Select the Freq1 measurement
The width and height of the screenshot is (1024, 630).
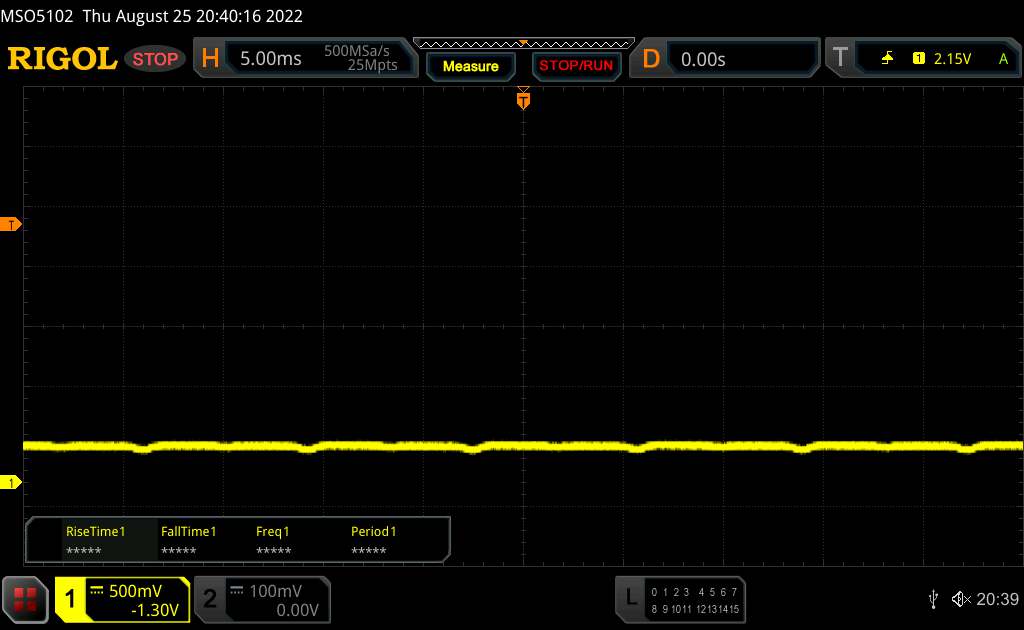(x=273, y=540)
